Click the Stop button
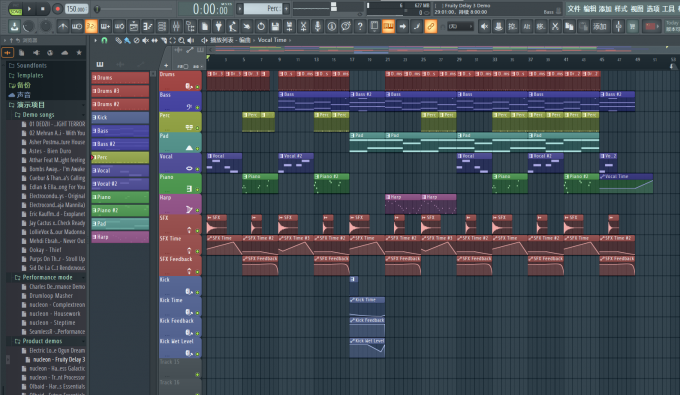The image size is (680, 395). pyautogui.click(x=42, y=9)
